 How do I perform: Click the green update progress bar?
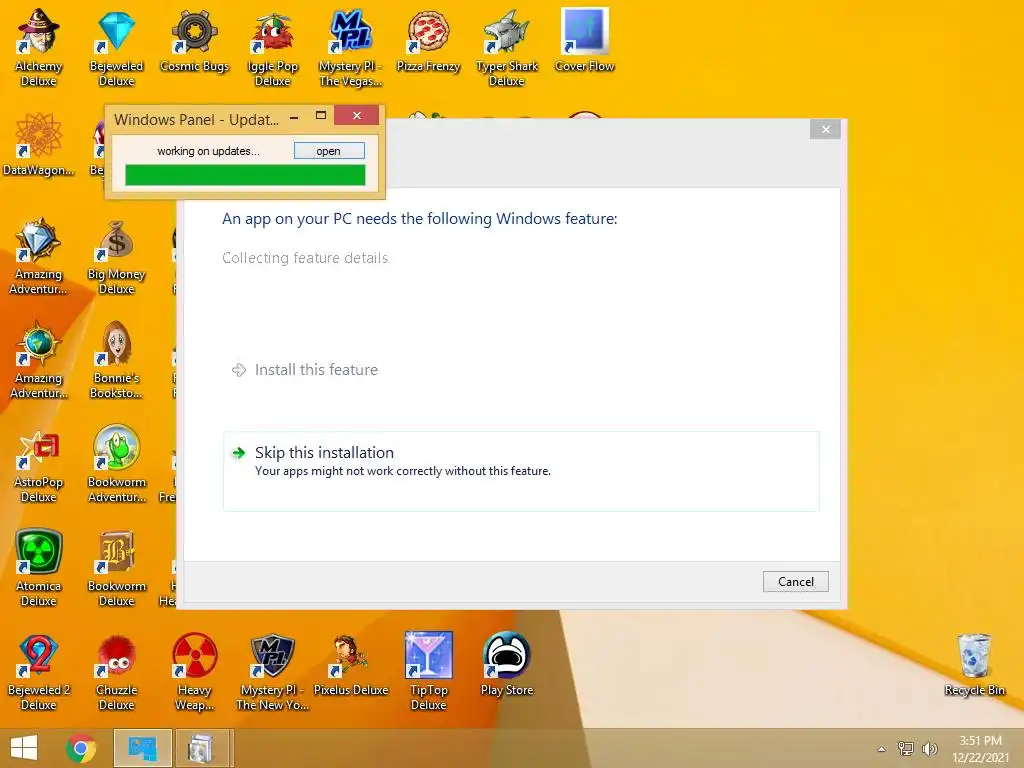pos(245,175)
